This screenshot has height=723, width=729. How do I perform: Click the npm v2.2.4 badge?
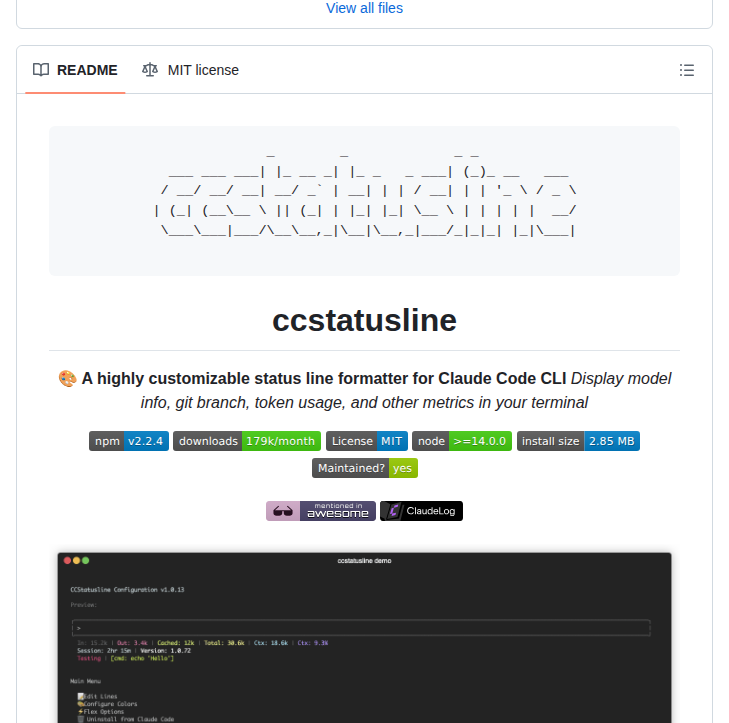[129, 441]
